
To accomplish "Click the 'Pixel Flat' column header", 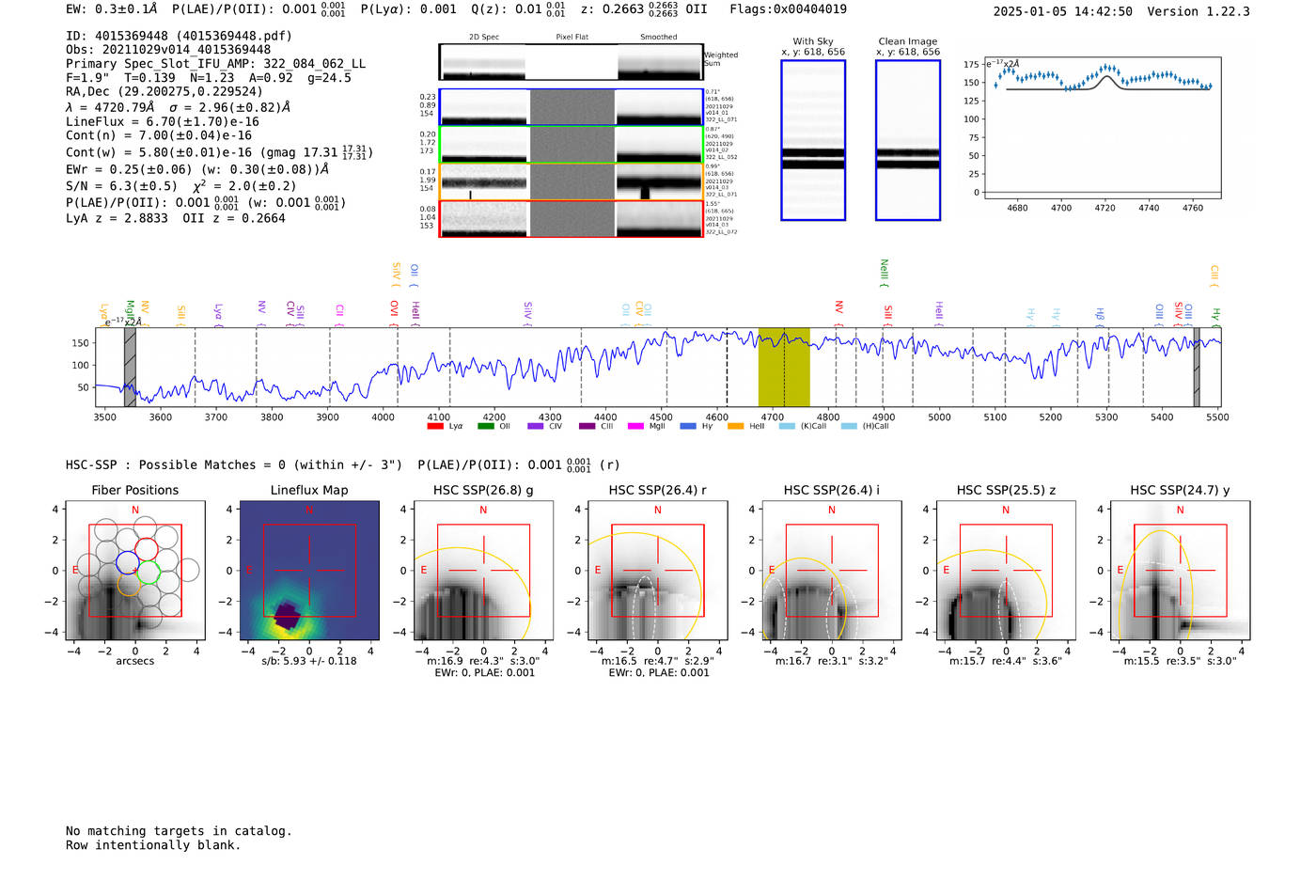I will click(x=572, y=38).
